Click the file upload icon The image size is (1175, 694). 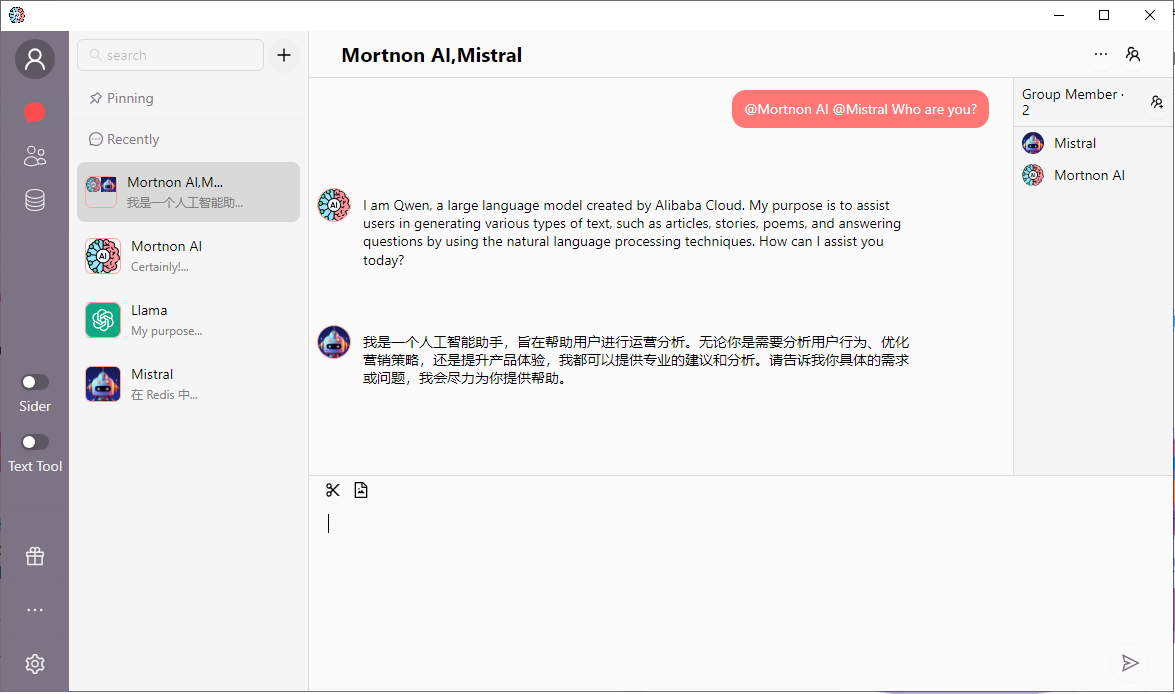pos(361,490)
